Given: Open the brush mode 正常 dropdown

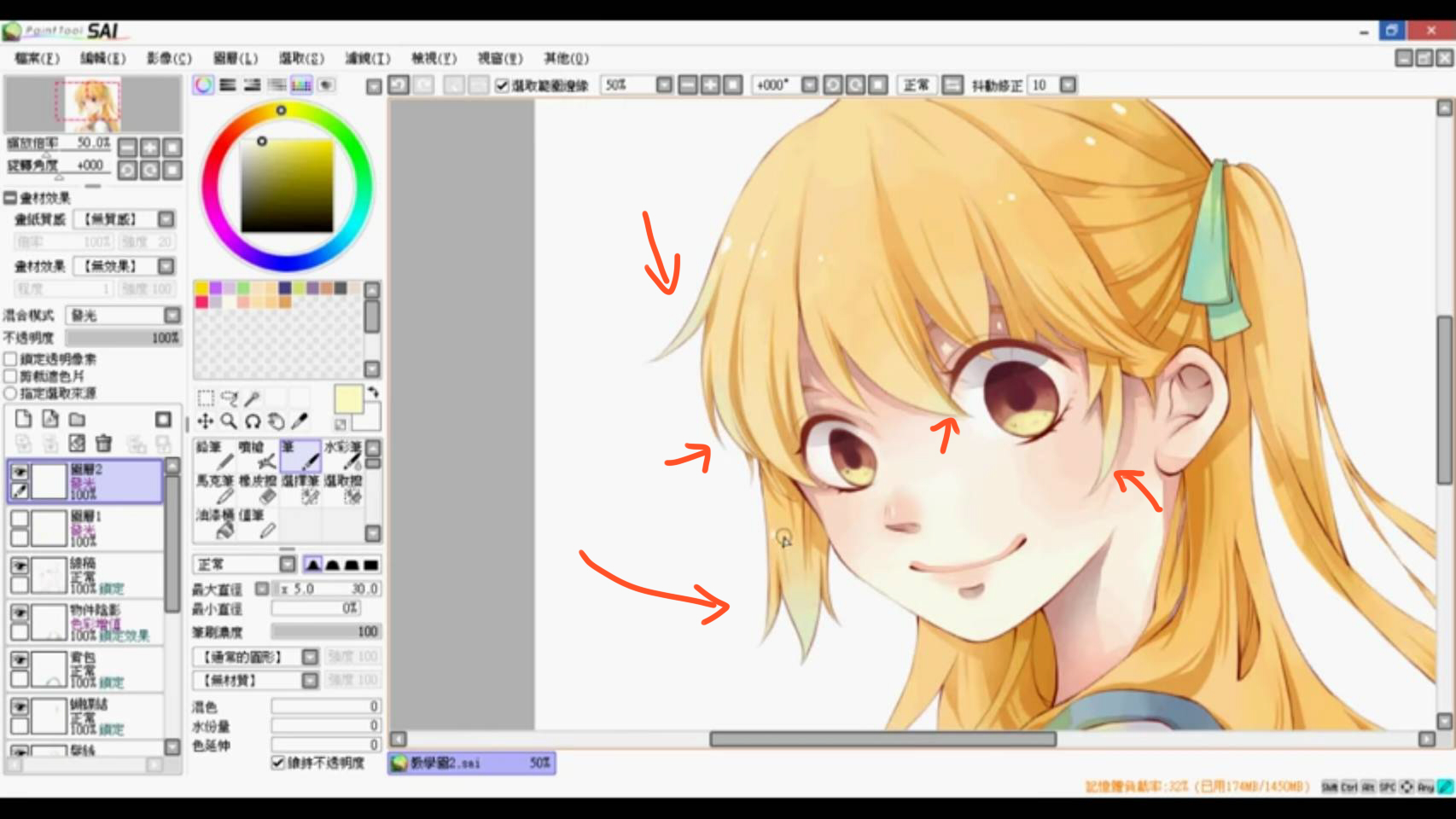Looking at the screenshot, I should [x=288, y=565].
